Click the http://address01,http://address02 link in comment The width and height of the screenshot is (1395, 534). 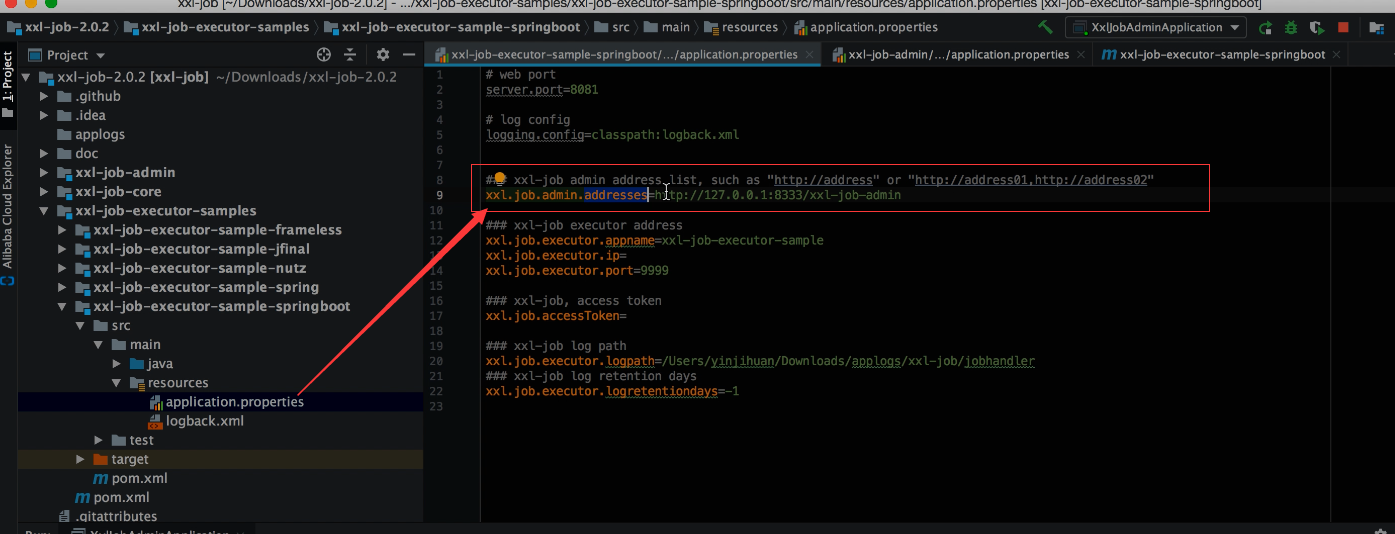click(1031, 180)
